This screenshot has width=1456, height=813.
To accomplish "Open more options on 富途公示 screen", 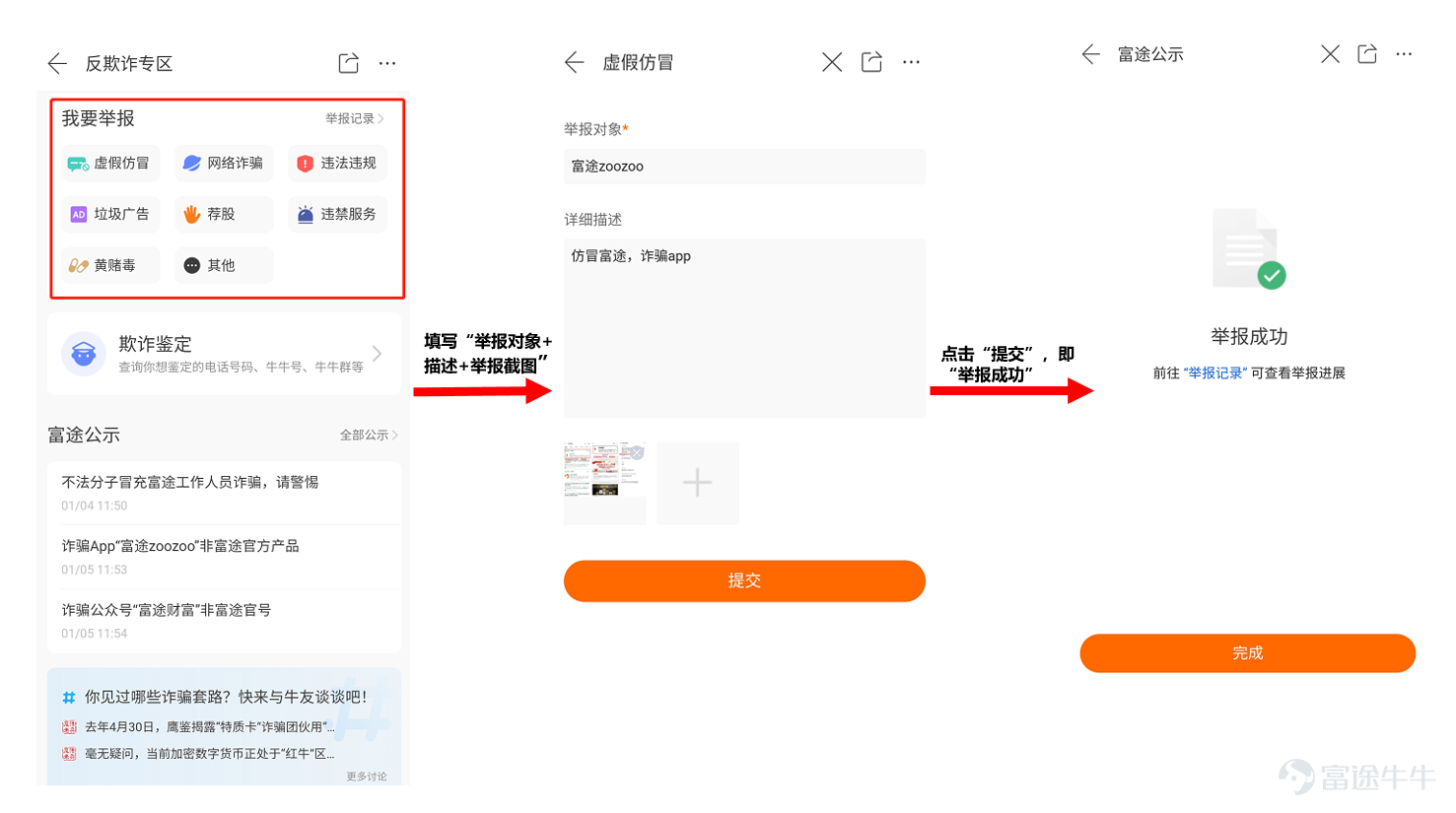I will point(1404,54).
